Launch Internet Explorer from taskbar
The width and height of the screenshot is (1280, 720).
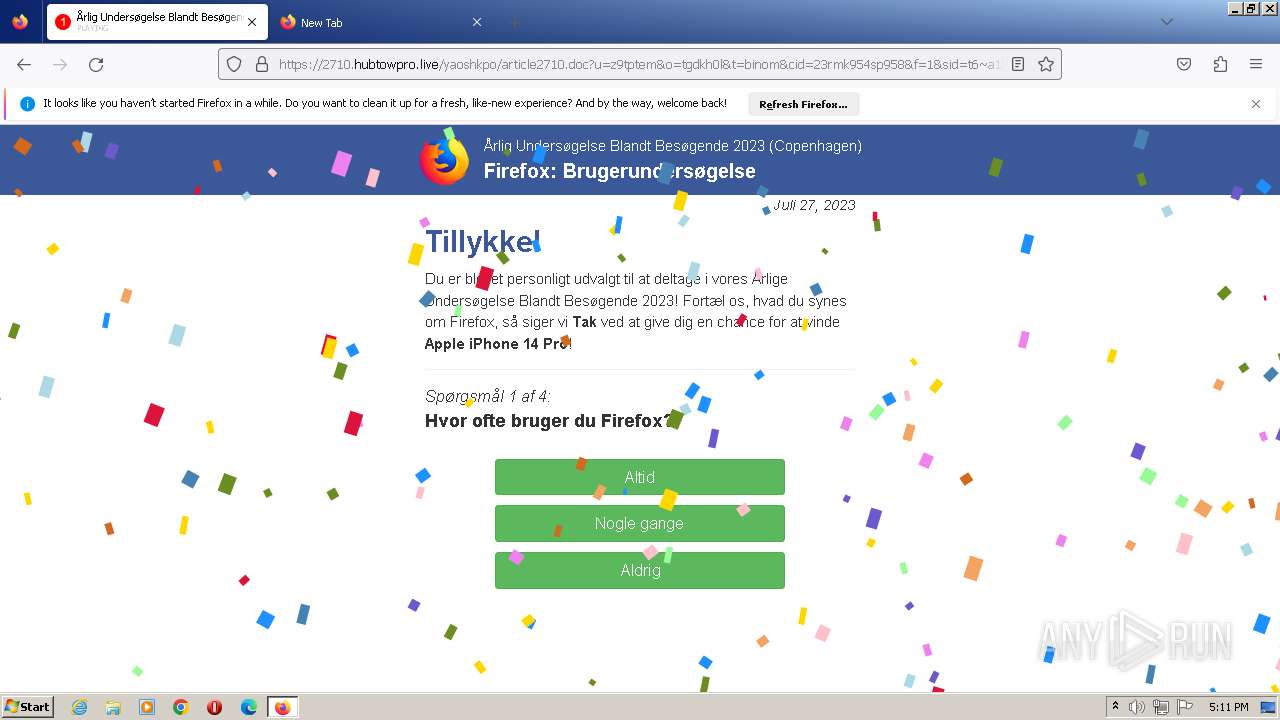[79, 707]
